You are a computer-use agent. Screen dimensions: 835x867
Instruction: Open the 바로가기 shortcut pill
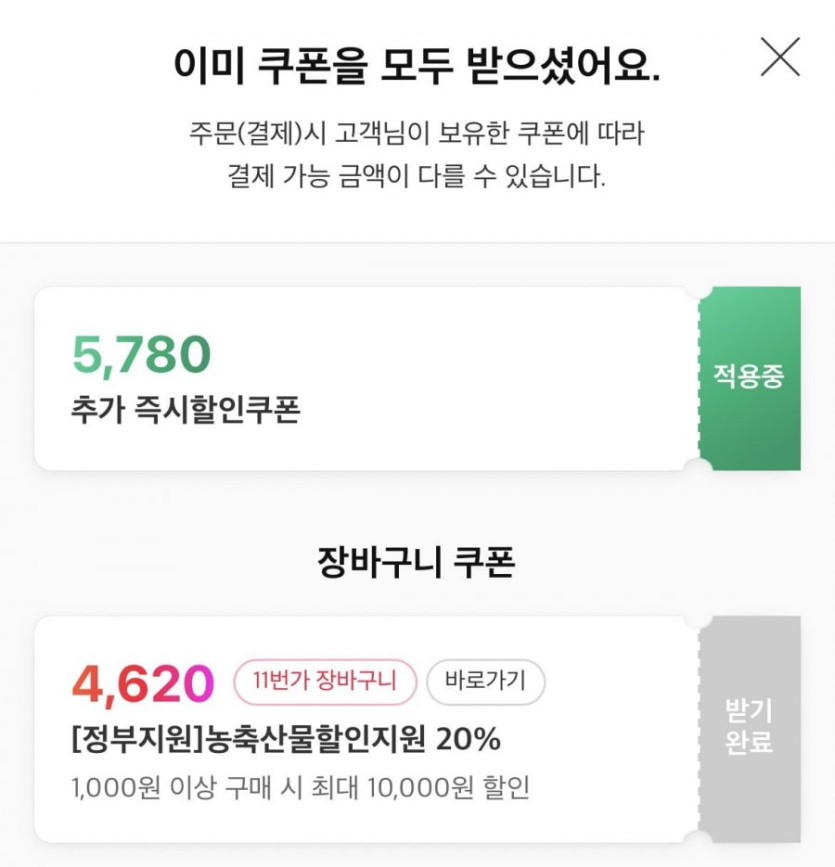486,683
